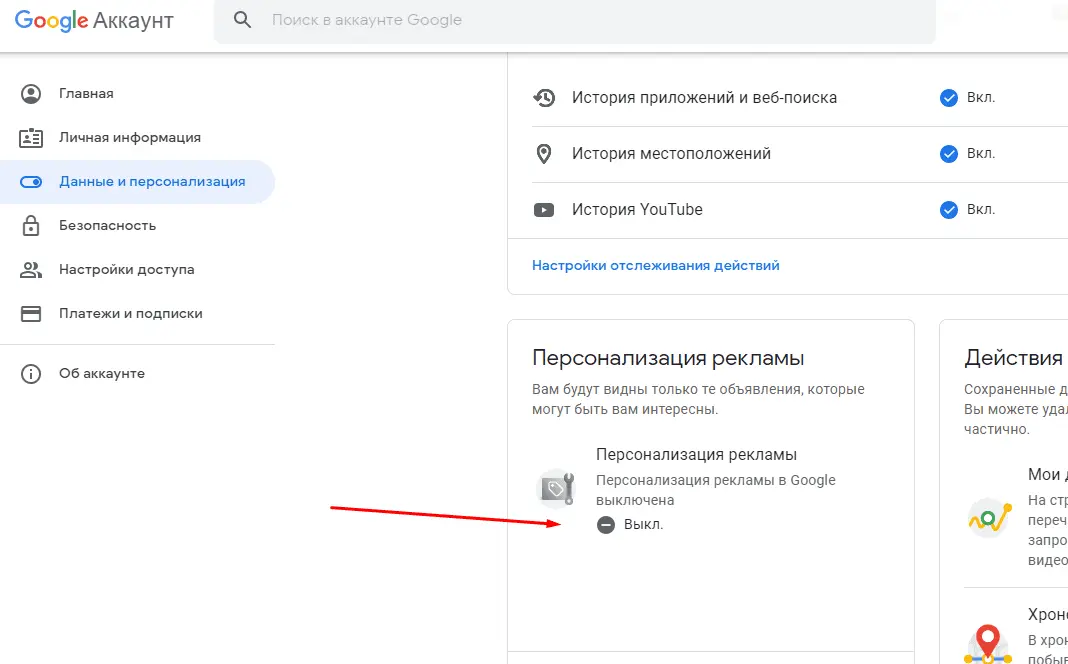Click the Персонализация рекламы card heading
1068x664 pixels.
coord(668,358)
